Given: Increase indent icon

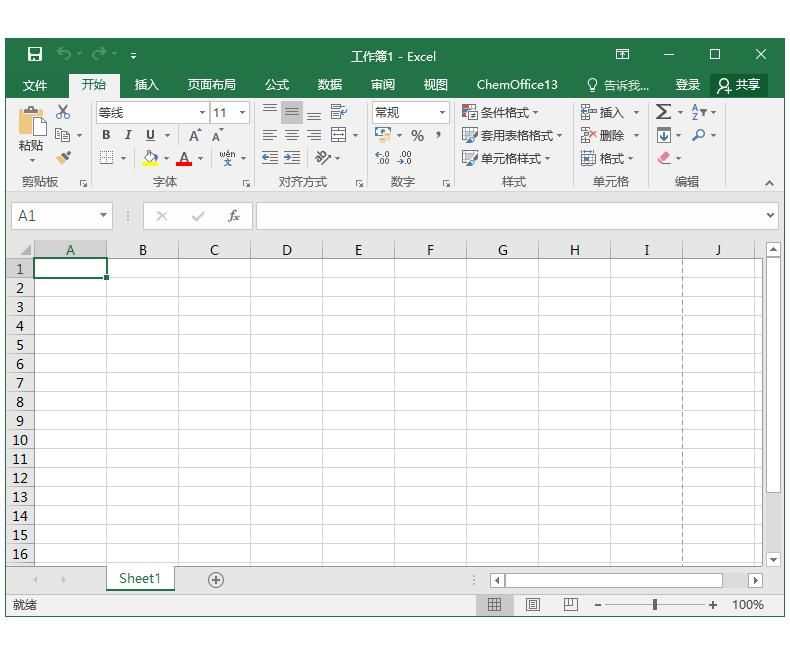Looking at the screenshot, I should point(292,158).
